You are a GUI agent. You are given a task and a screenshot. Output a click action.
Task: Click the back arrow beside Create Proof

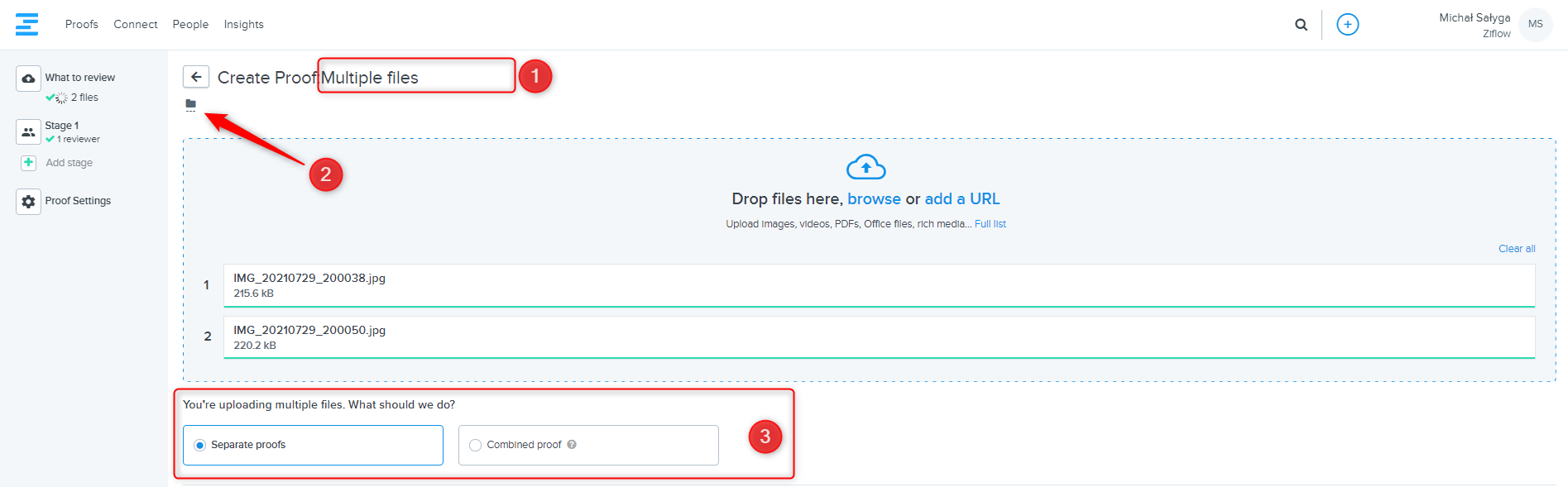pyautogui.click(x=196, y=77)
